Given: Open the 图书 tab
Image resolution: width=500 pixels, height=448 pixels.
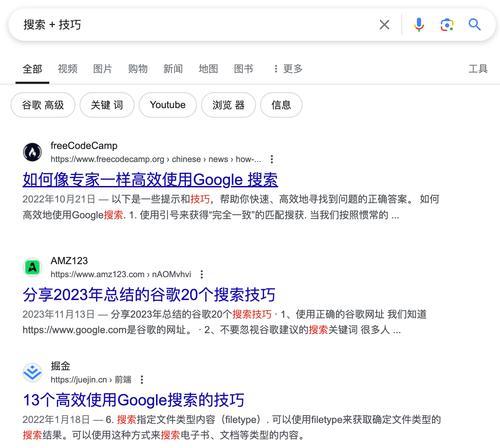Looking at the screenshot, I should [244, 69].
